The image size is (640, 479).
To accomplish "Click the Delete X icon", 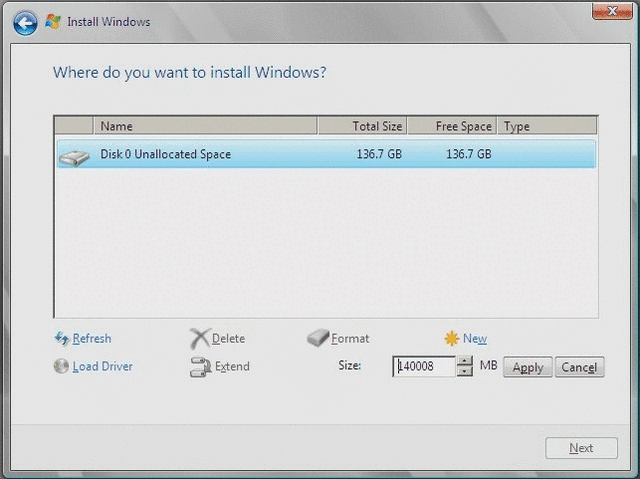I will click(200, 338).
